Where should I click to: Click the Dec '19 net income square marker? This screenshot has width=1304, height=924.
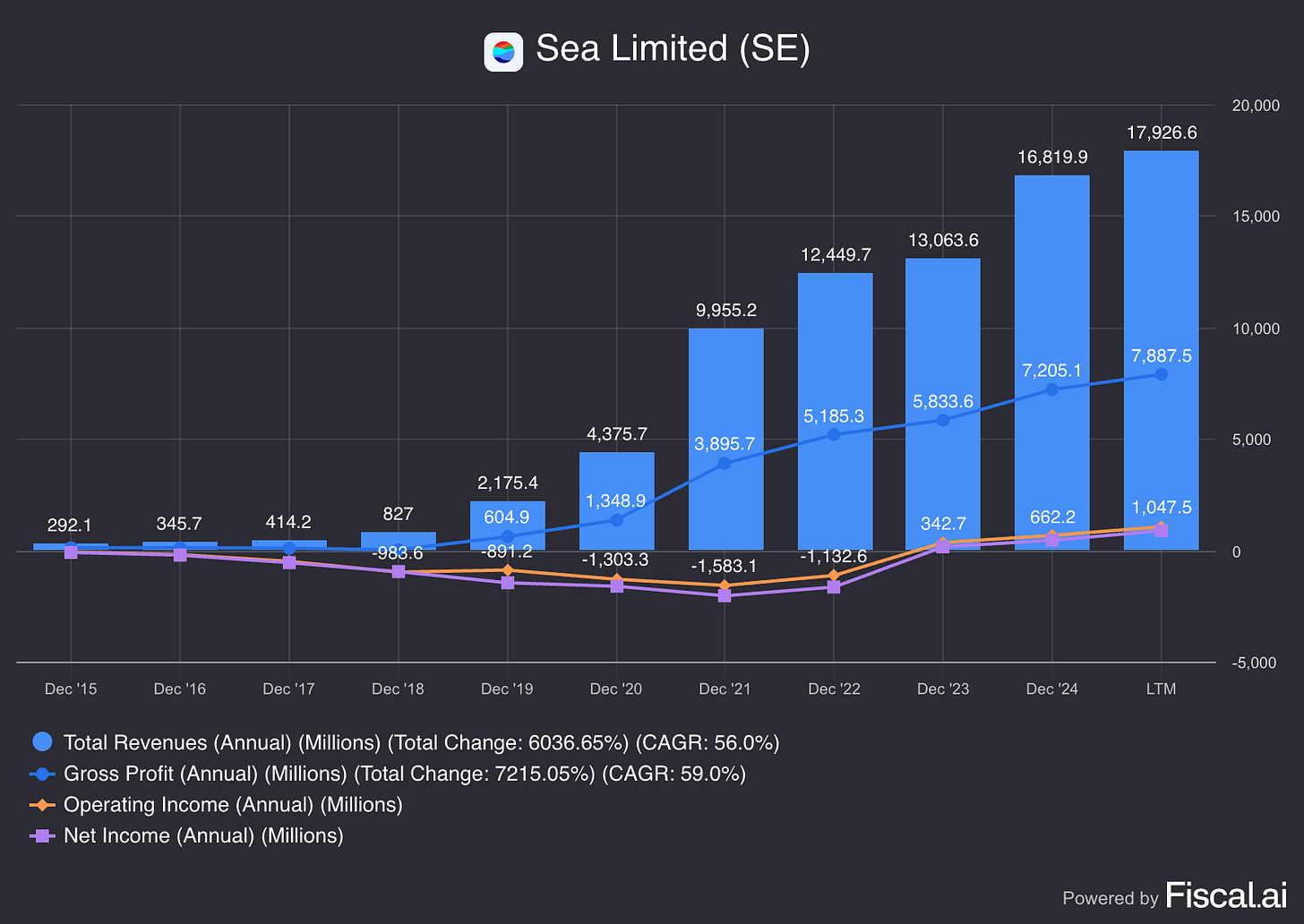coord(507,583)
